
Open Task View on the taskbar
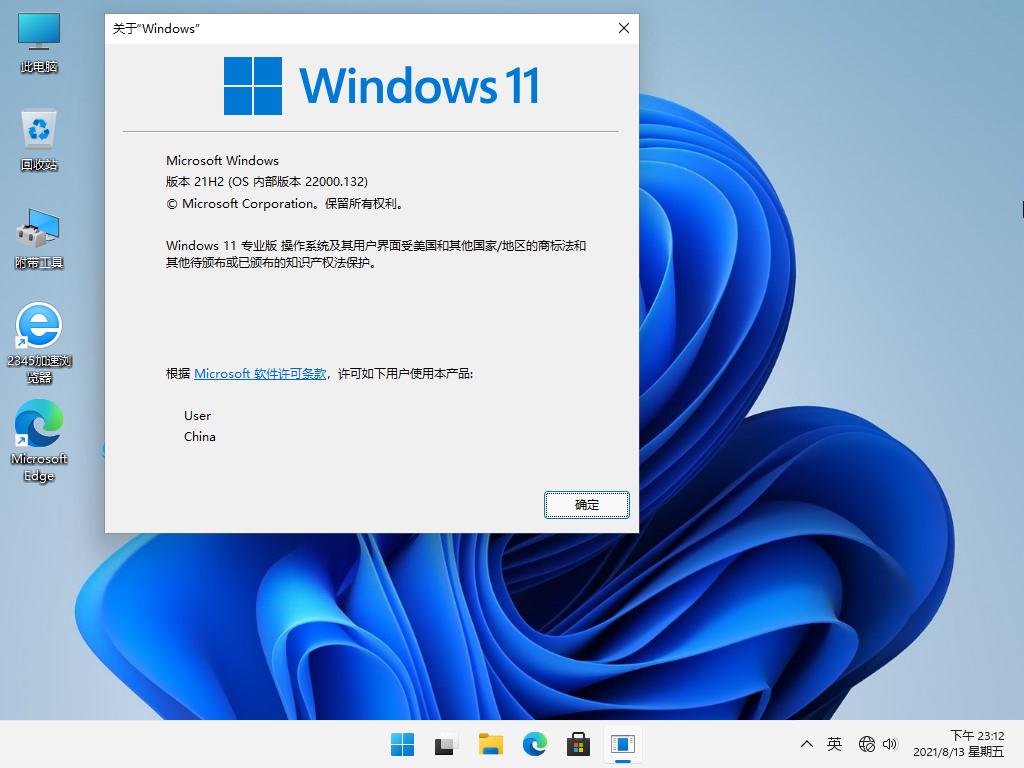446,744
